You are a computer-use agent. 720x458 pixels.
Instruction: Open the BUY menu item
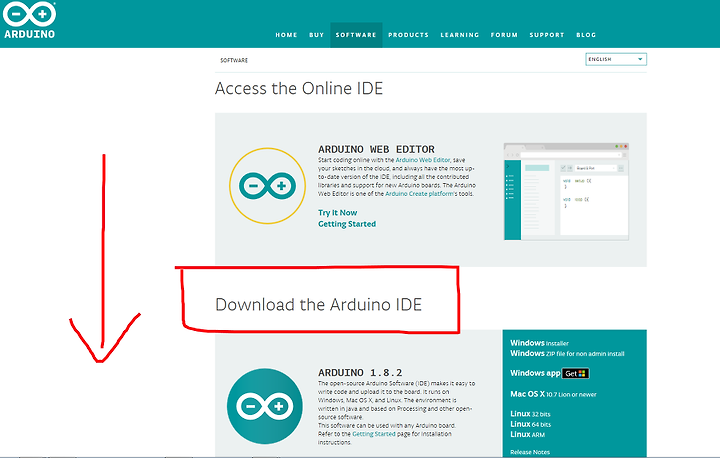316,35
